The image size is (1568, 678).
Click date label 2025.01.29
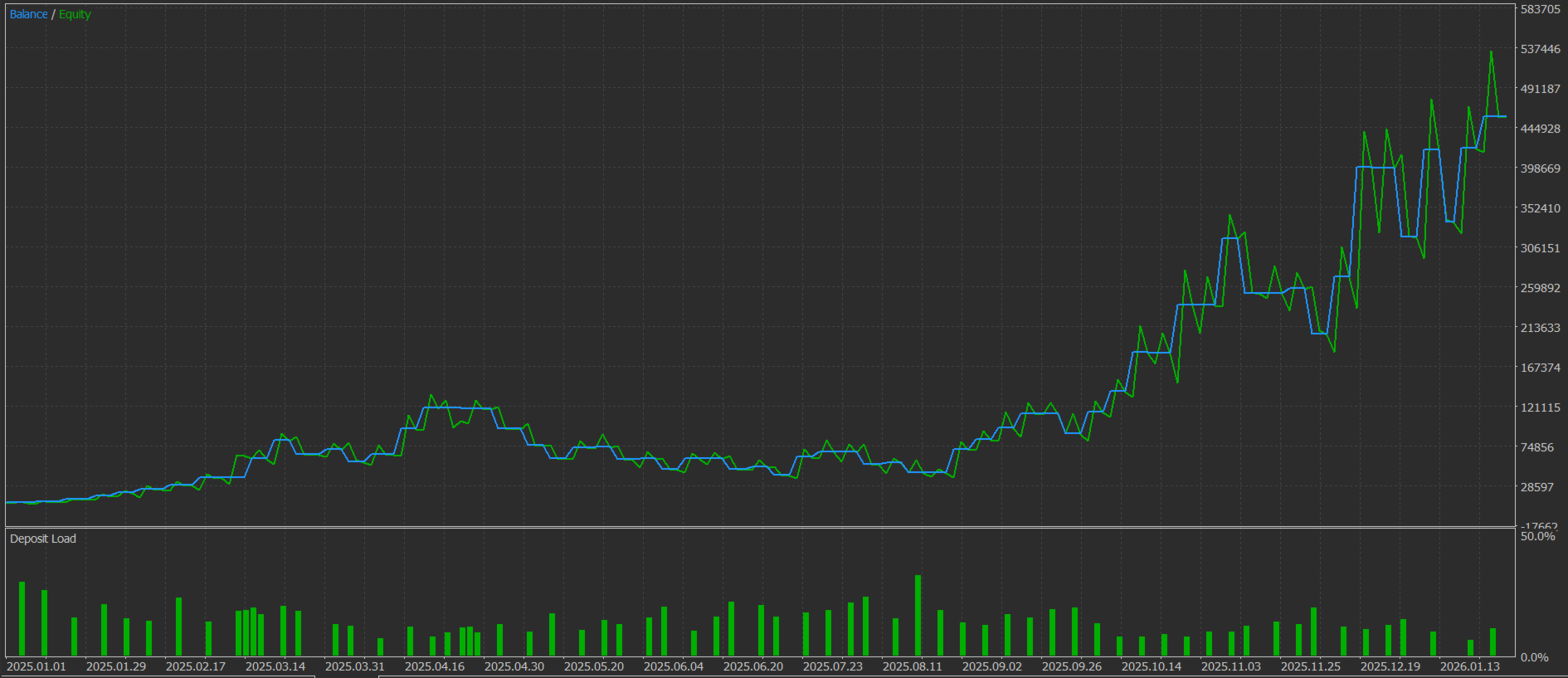(116, 666)
